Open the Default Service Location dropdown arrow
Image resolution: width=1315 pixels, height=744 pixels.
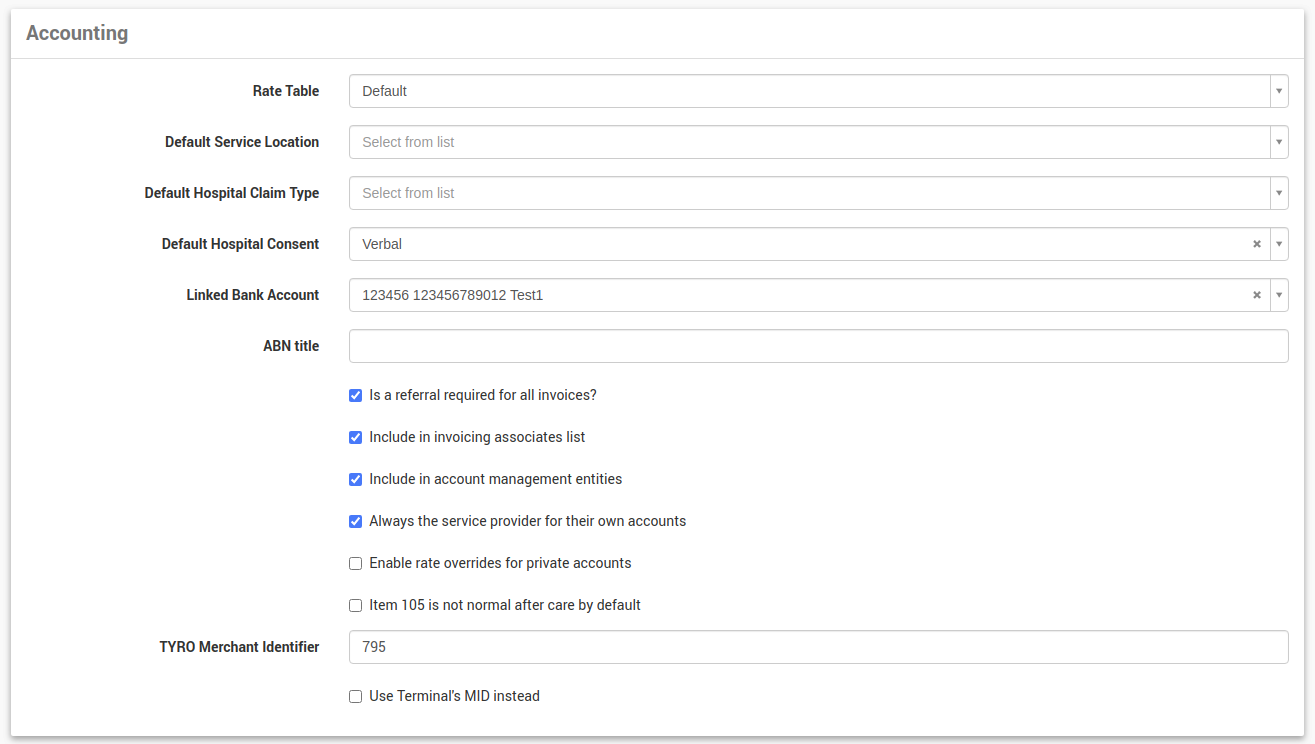(x=1279, y=142)
